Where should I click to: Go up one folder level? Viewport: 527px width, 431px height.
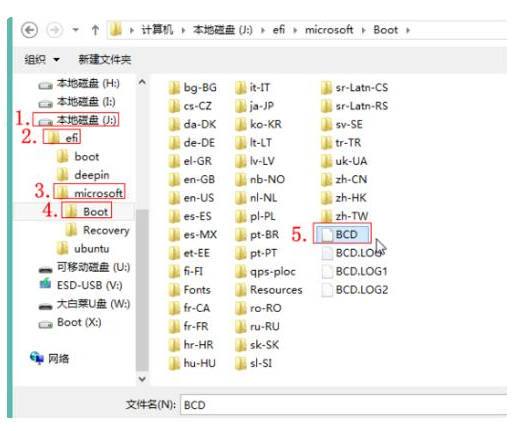coord(95,30)
